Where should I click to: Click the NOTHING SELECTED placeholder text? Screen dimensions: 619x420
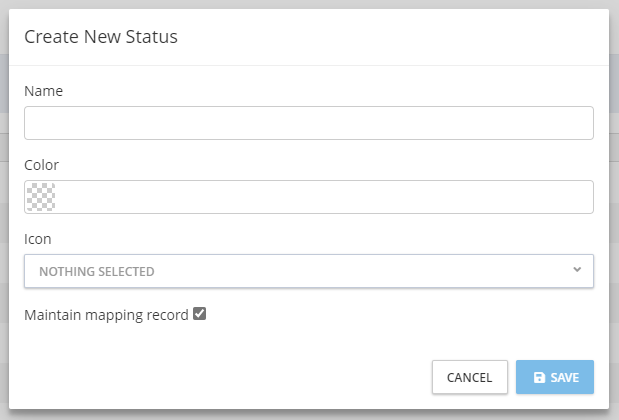pos(97,272)
